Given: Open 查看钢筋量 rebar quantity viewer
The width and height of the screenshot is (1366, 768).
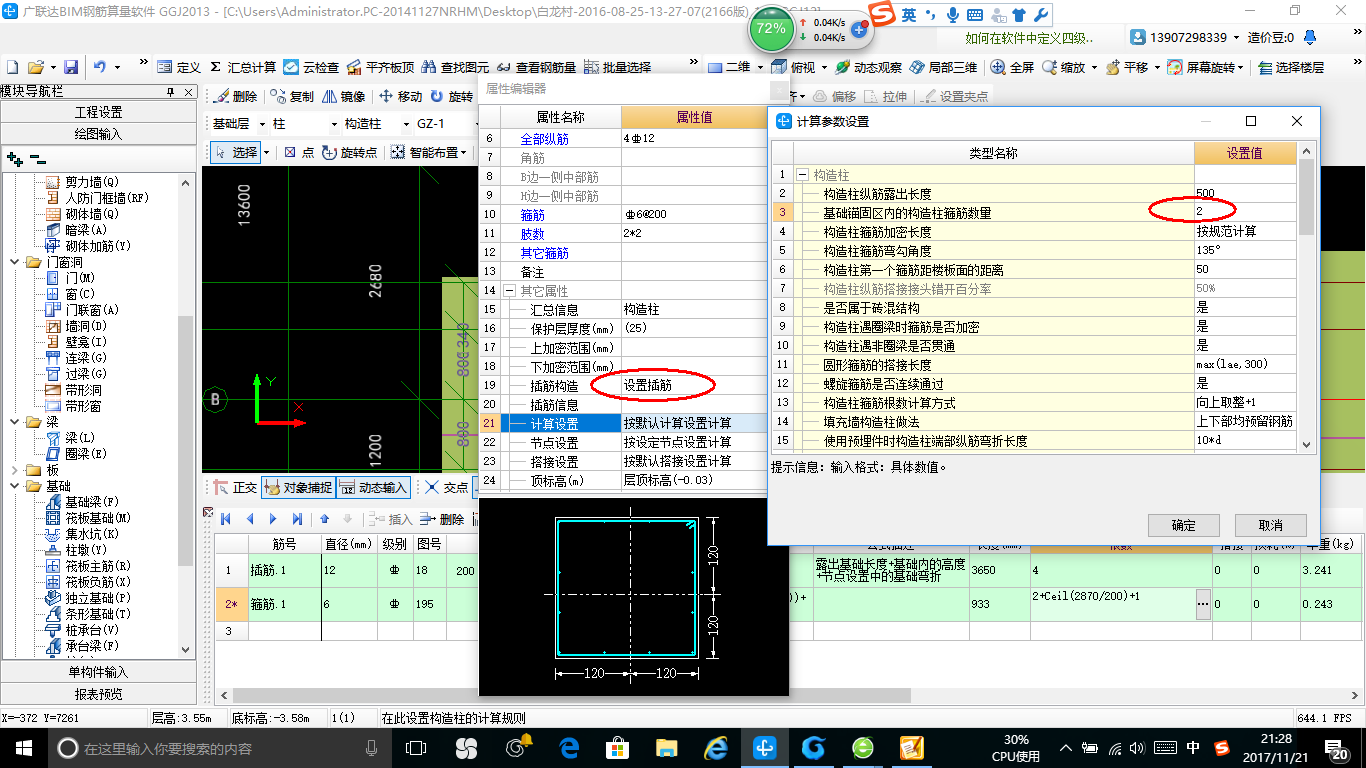Looking at the screenshot, I should (537, 67).
